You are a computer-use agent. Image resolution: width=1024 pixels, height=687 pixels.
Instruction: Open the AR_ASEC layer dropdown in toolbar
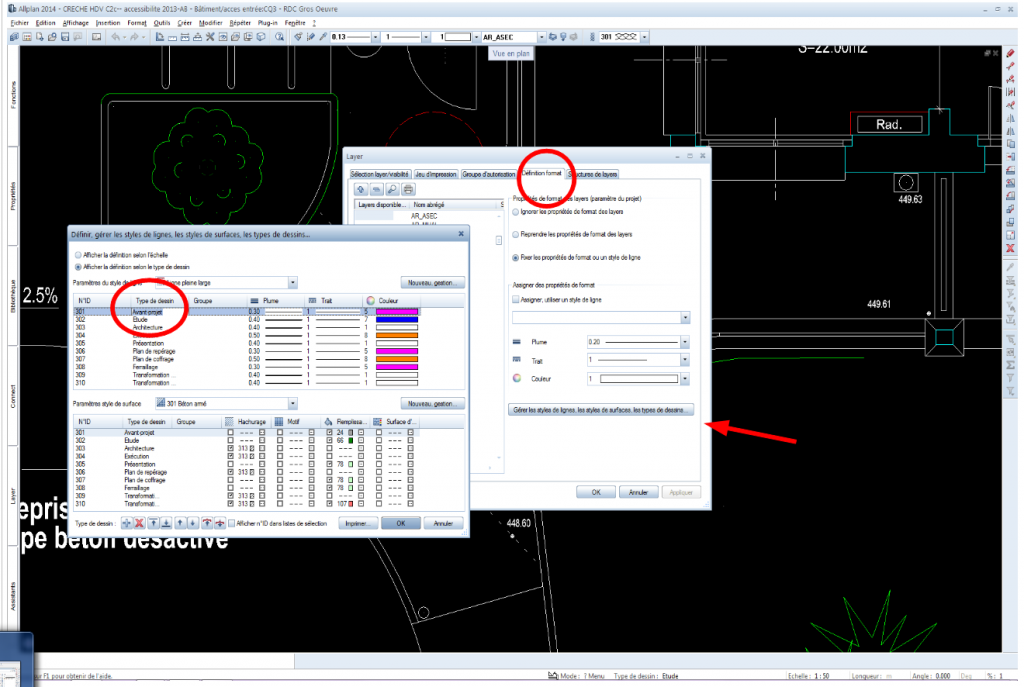541,37
